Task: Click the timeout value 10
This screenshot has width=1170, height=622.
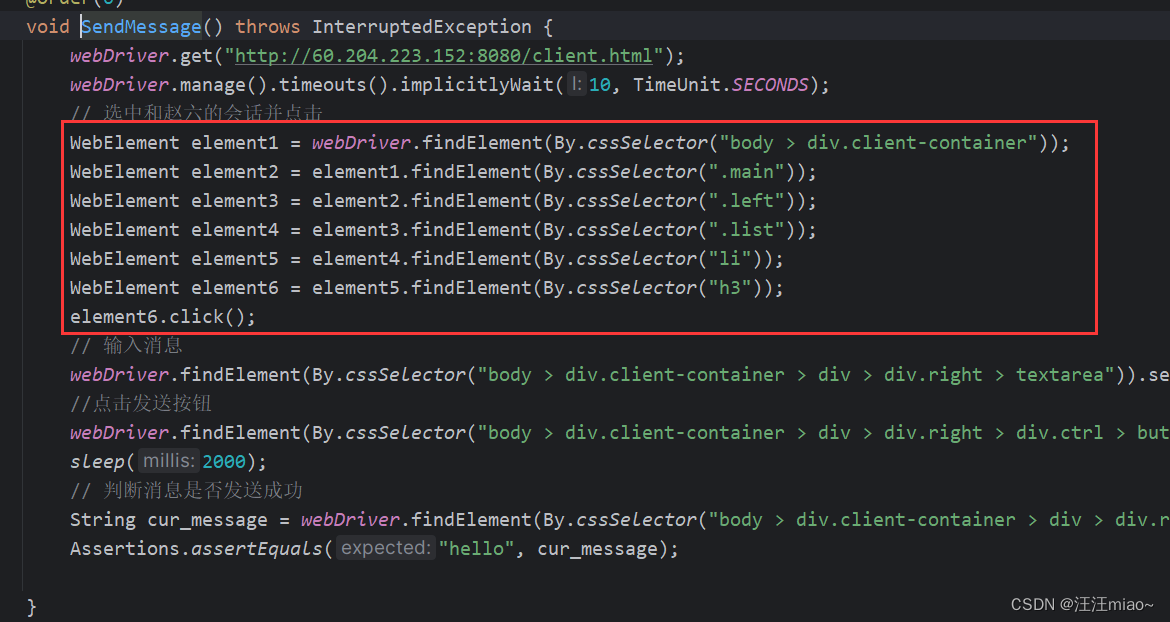Action: pos(599,85)
